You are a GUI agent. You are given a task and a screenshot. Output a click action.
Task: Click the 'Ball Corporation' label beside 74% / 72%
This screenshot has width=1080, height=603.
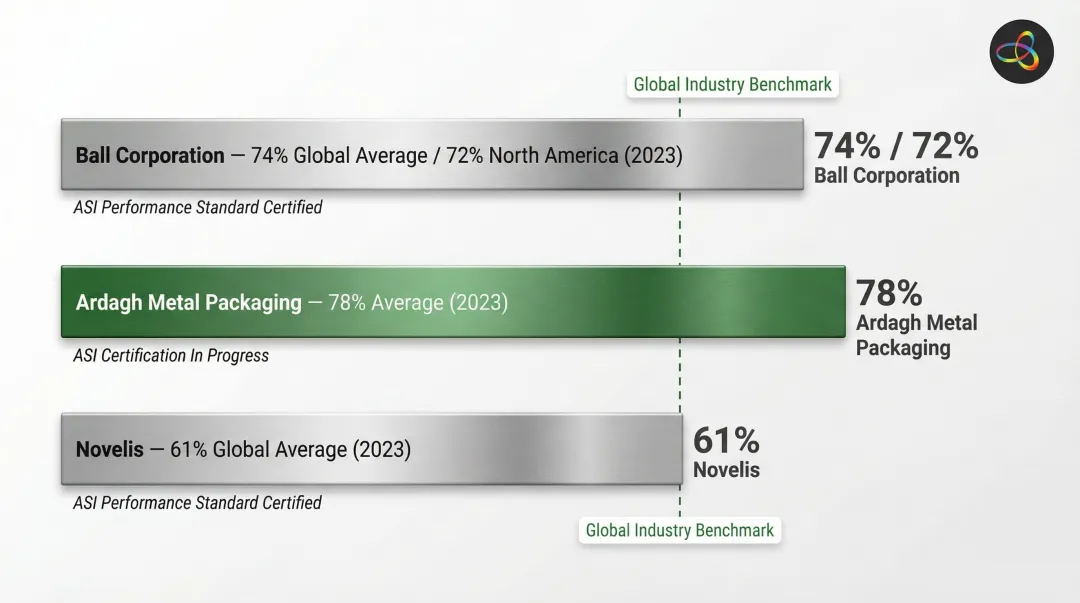[x=886, y=176]
